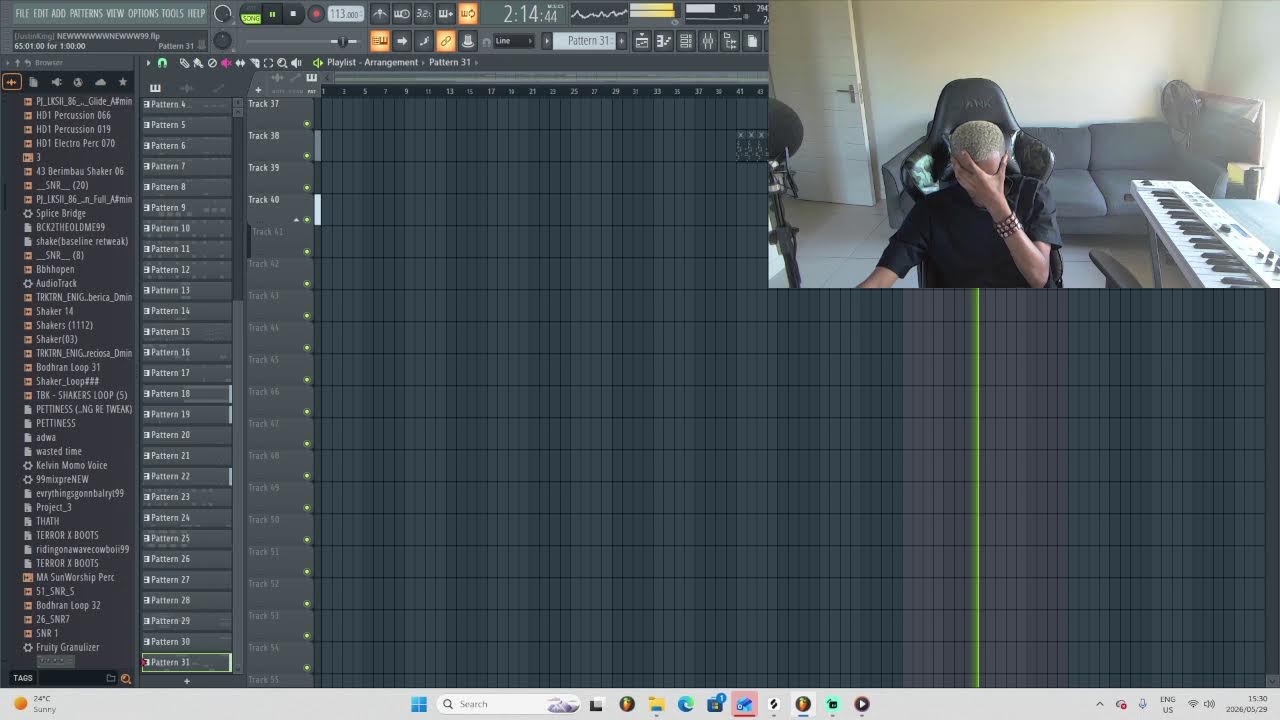
Task: Mute Track 43 with its green LED
Action: click(x=307, y=316)
